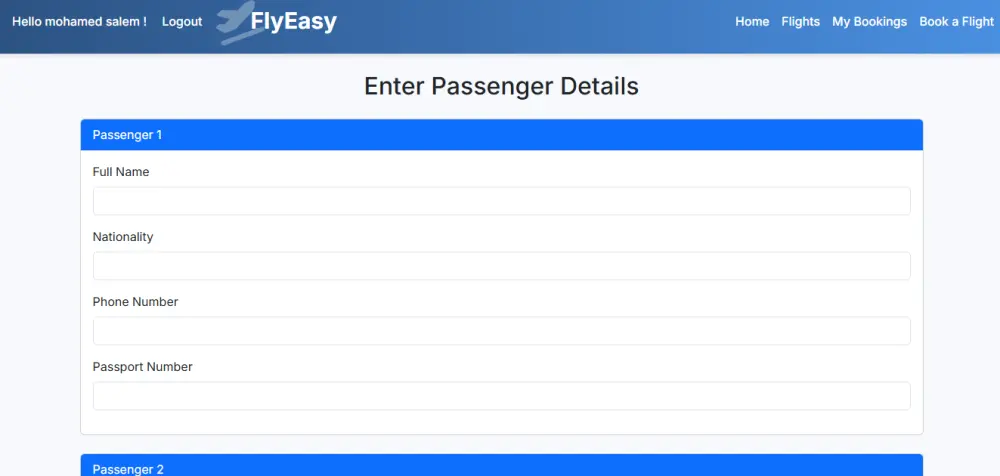Viewport: 1000px width, 476px height.
Task: Go to the Home page
Action: tap(752, 21)
